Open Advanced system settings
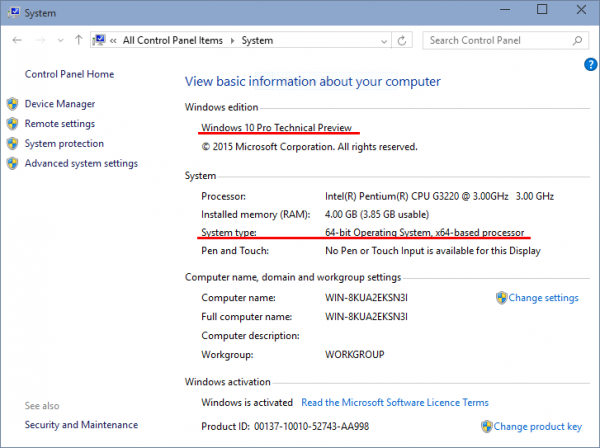 pos(81,163)
